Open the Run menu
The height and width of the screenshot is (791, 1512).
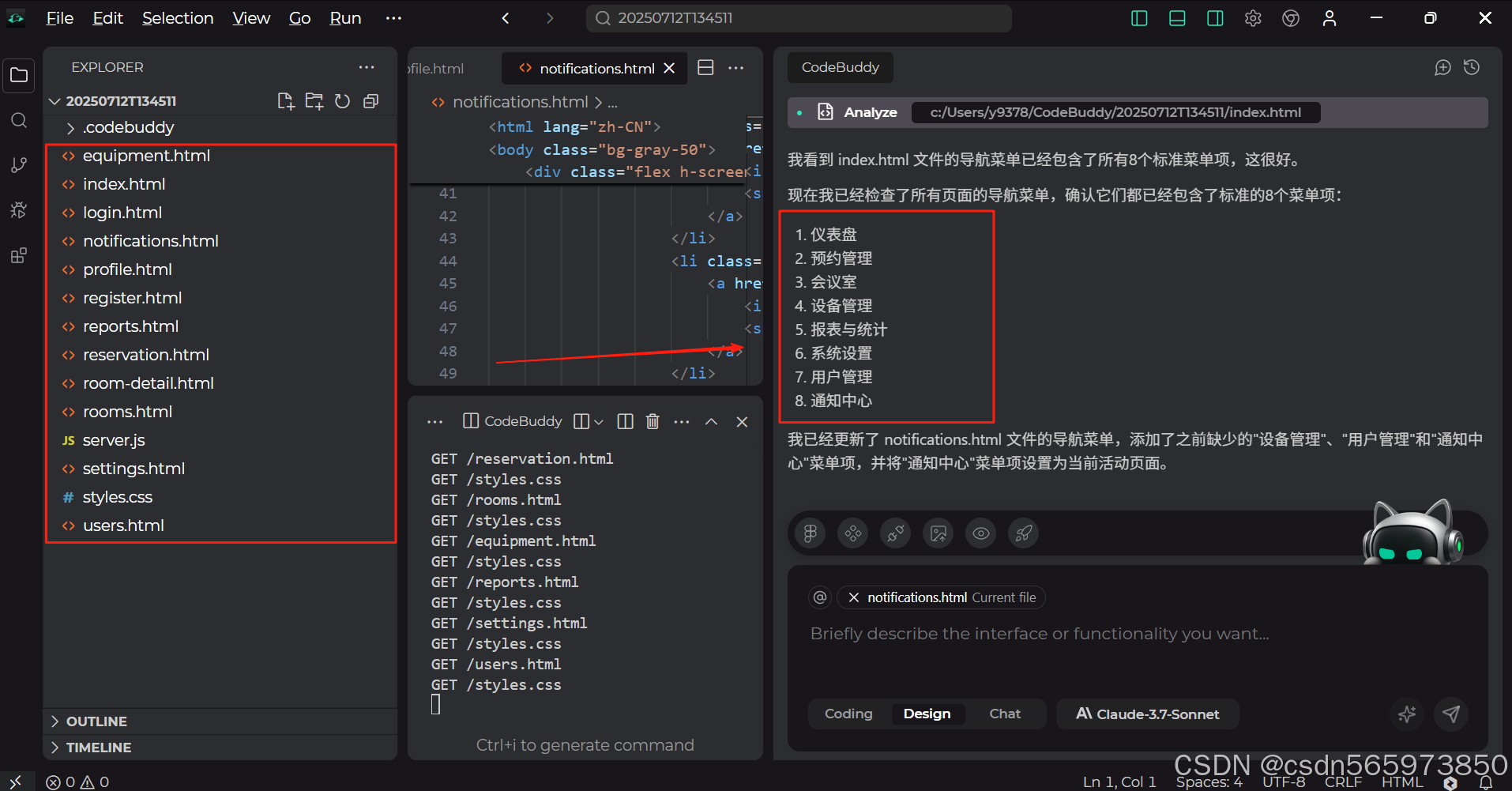(x=345, y=18)
